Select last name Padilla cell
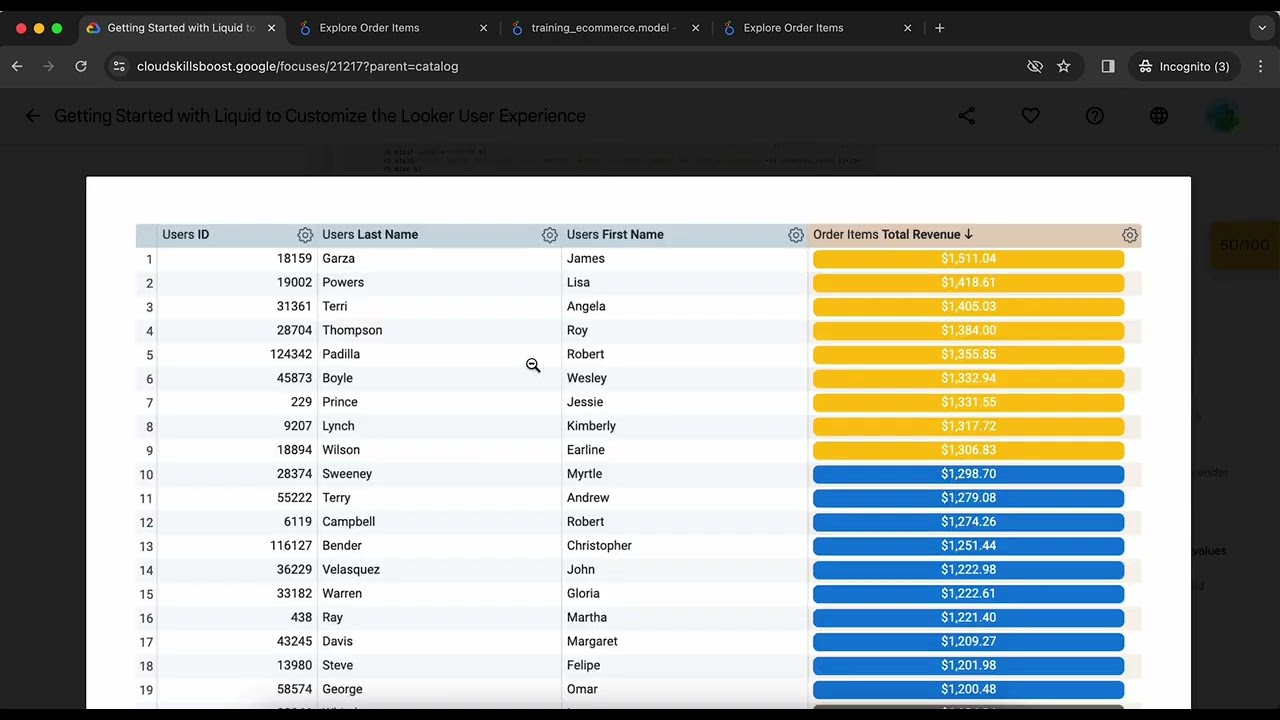This screenshot has height=720, width=1280. click(x=341, y=355)
